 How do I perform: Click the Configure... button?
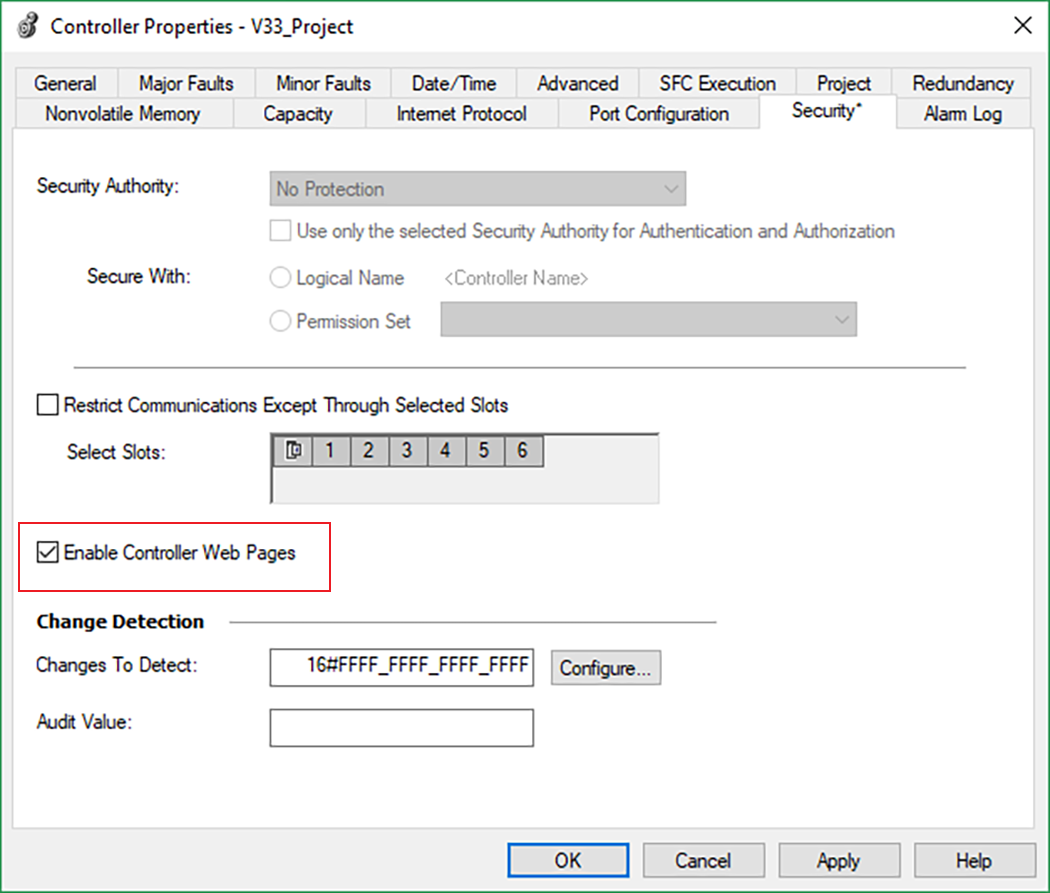[605, 669]
